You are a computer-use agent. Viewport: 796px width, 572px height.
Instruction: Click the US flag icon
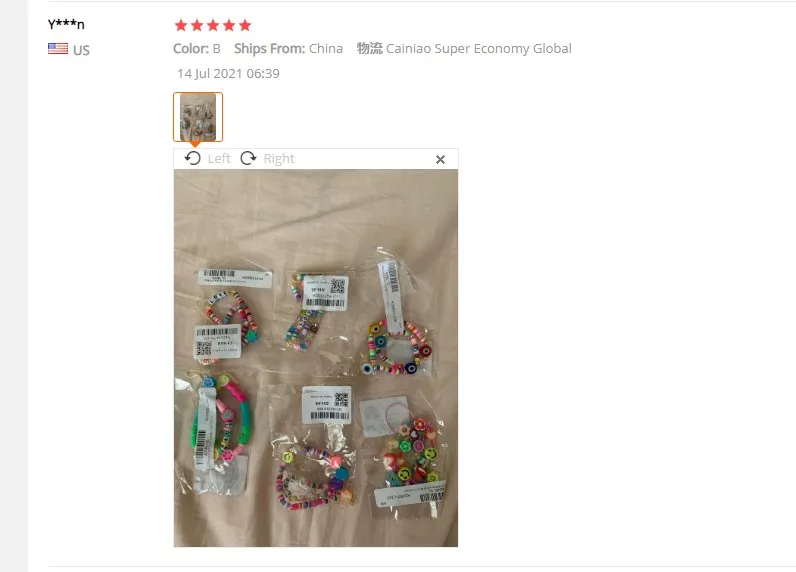(x=58, y=49)
